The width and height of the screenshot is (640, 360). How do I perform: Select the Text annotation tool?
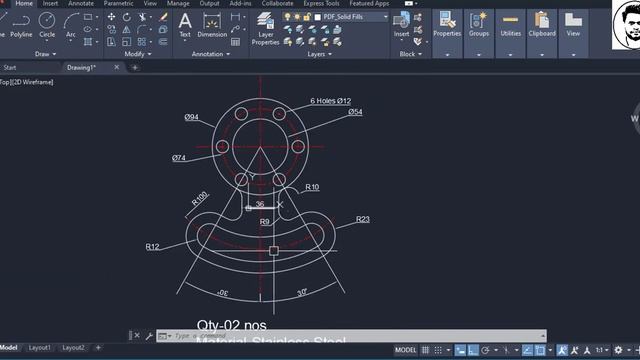tap(185, 25)
